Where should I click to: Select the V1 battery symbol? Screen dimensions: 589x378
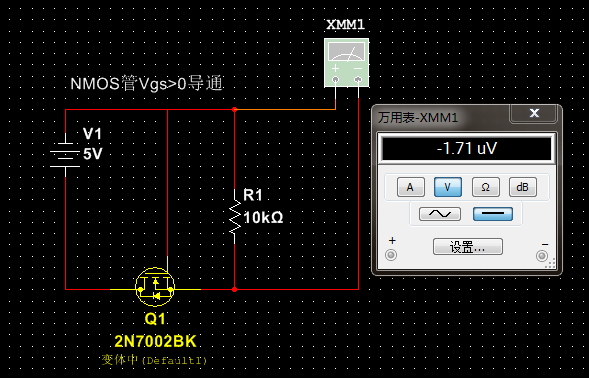coord(65,154)
